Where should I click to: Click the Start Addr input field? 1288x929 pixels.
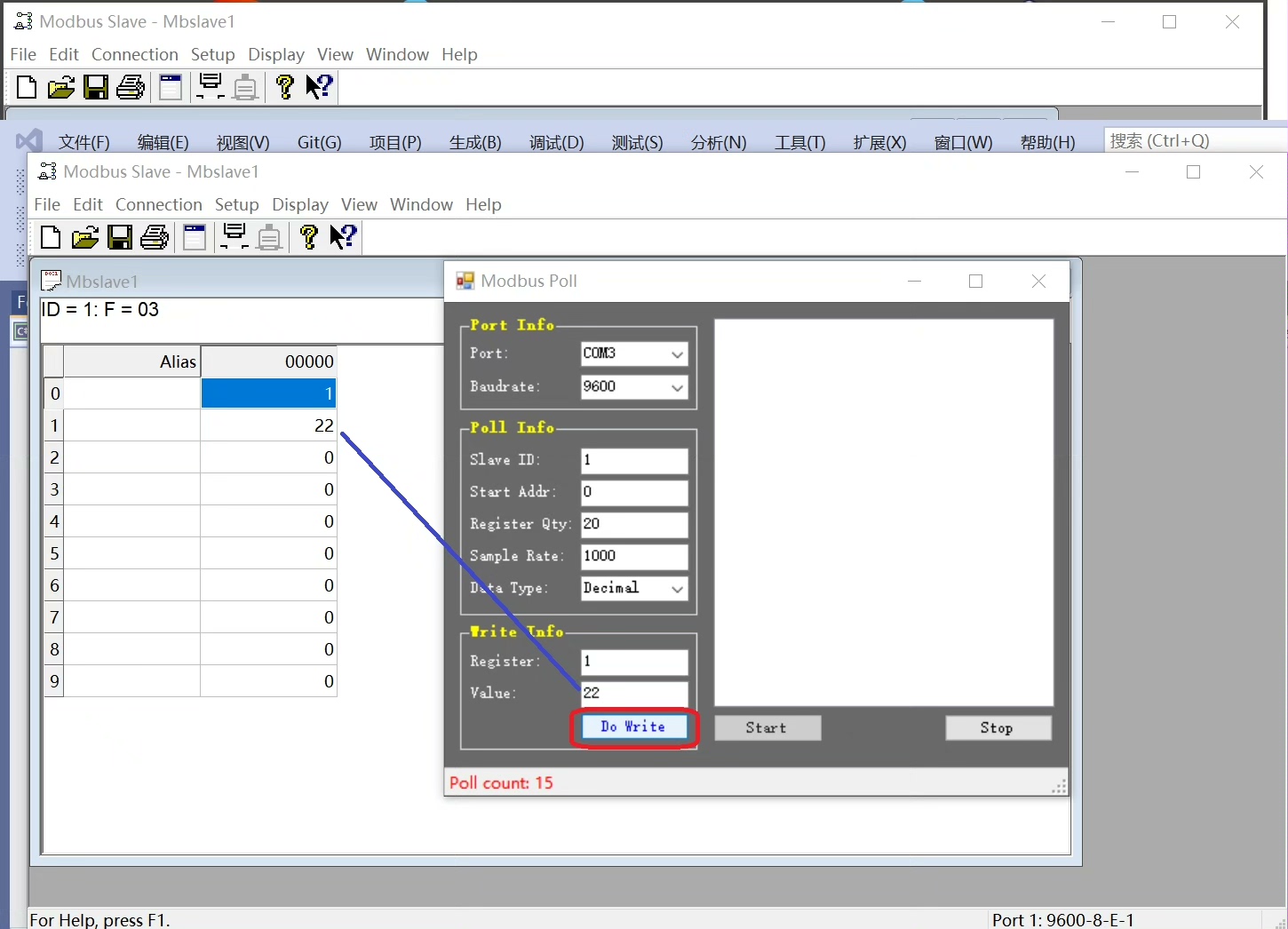634,493
